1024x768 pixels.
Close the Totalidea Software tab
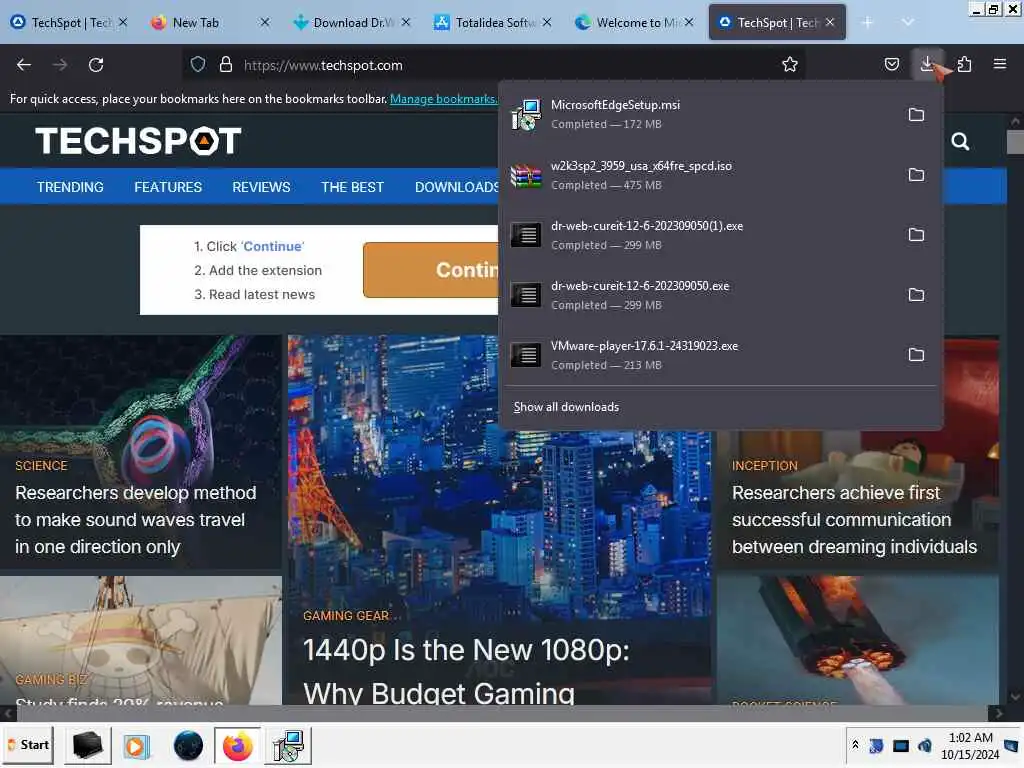547,22
